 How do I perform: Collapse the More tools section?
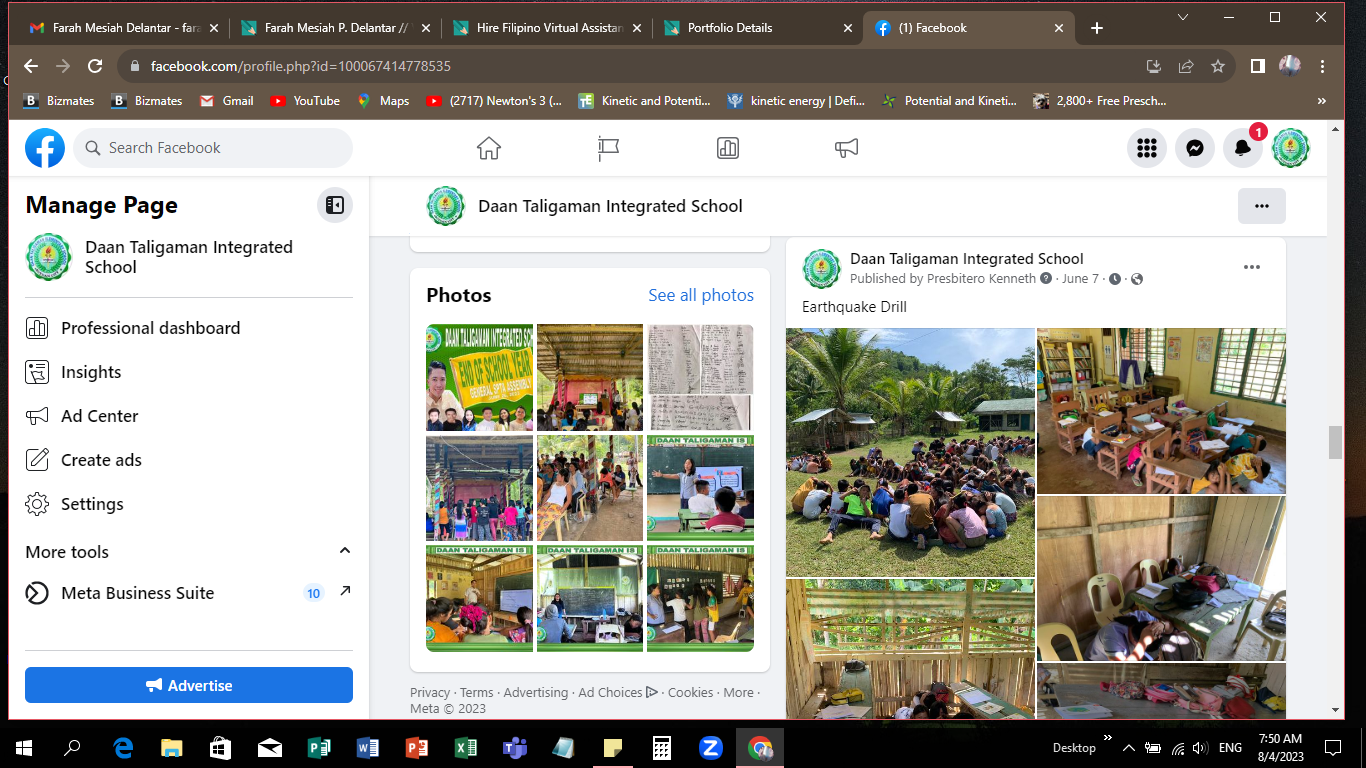pyautogui.click(x=345, y=551)
